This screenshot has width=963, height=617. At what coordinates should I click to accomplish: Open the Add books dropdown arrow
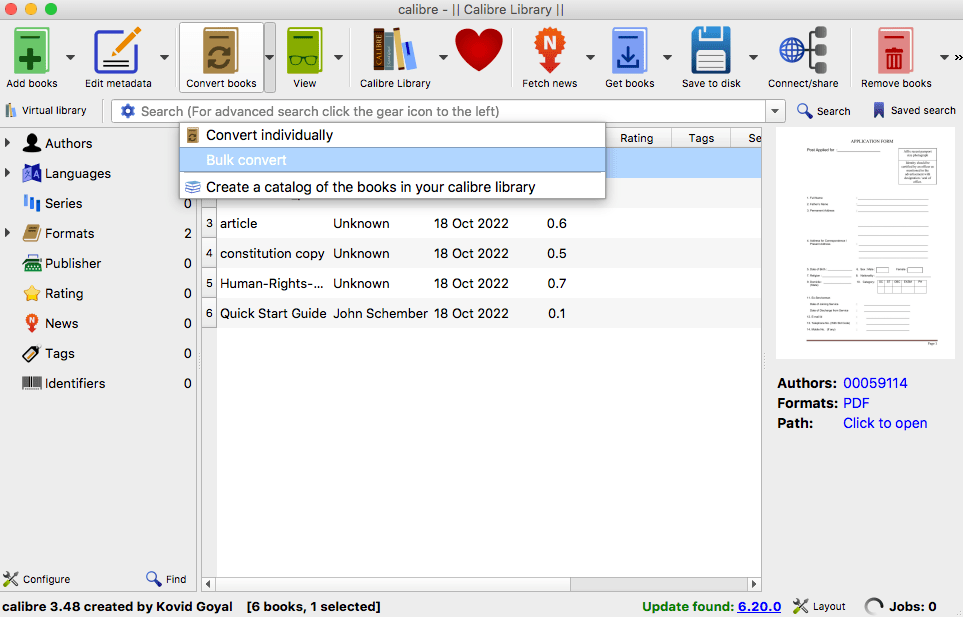click(x=70, y=57)
